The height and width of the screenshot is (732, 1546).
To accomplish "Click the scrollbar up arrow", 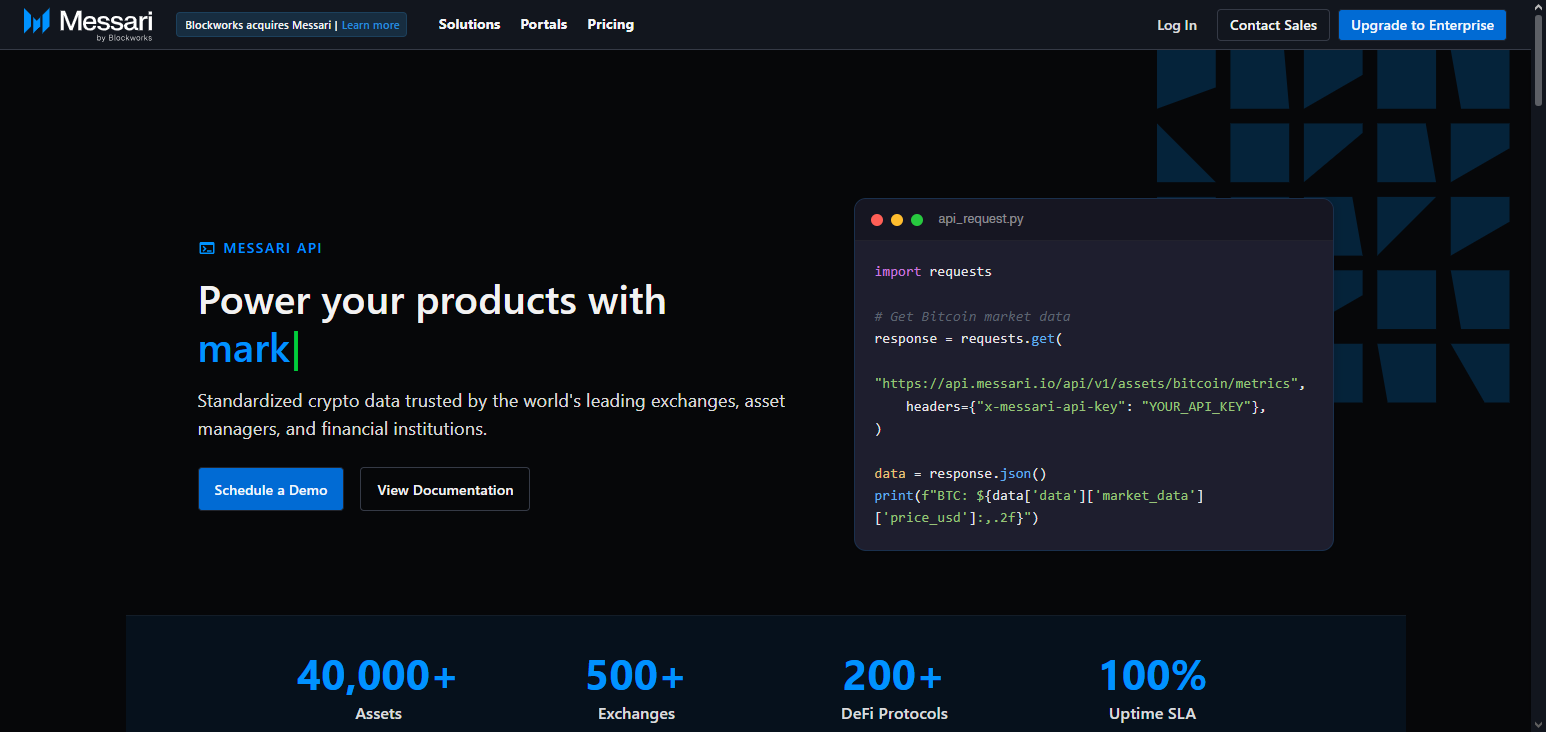I will pyautogui.click(x=1538, y=7).
